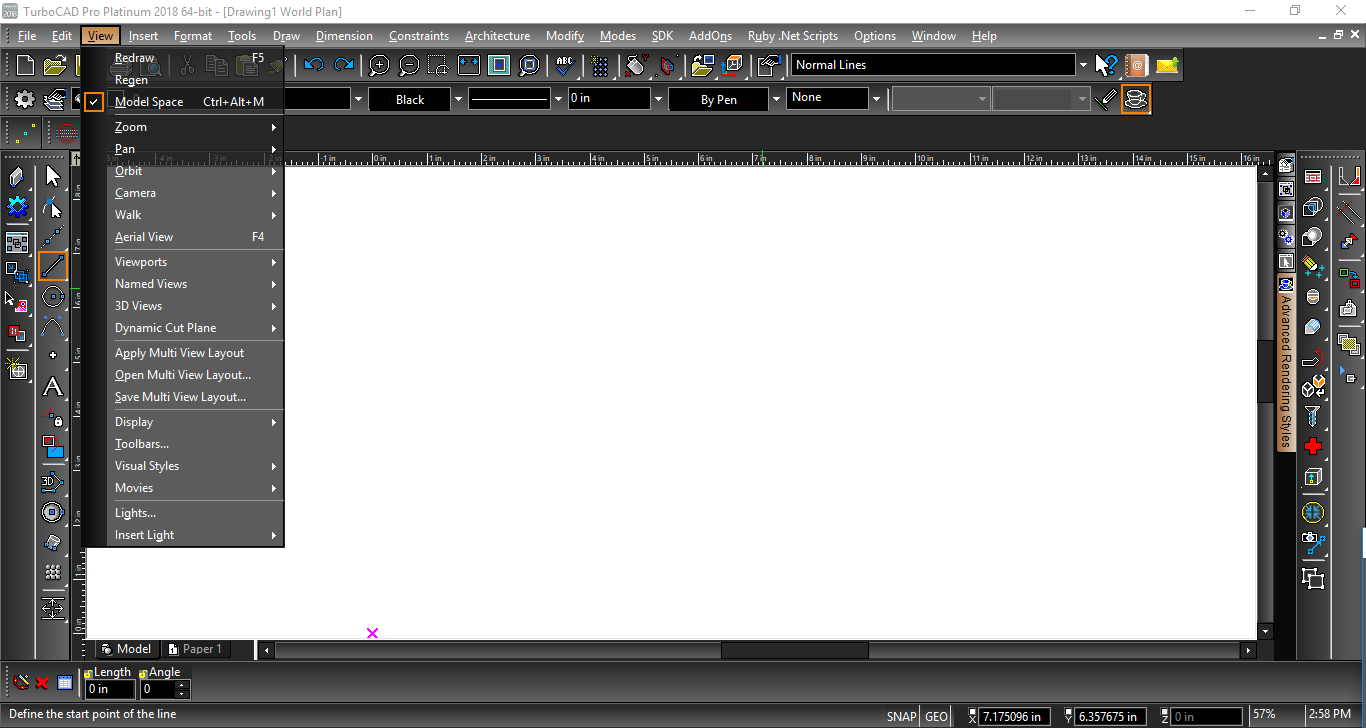
Task: Toggle GEO mode in status bar
Action: pos(936,716)
